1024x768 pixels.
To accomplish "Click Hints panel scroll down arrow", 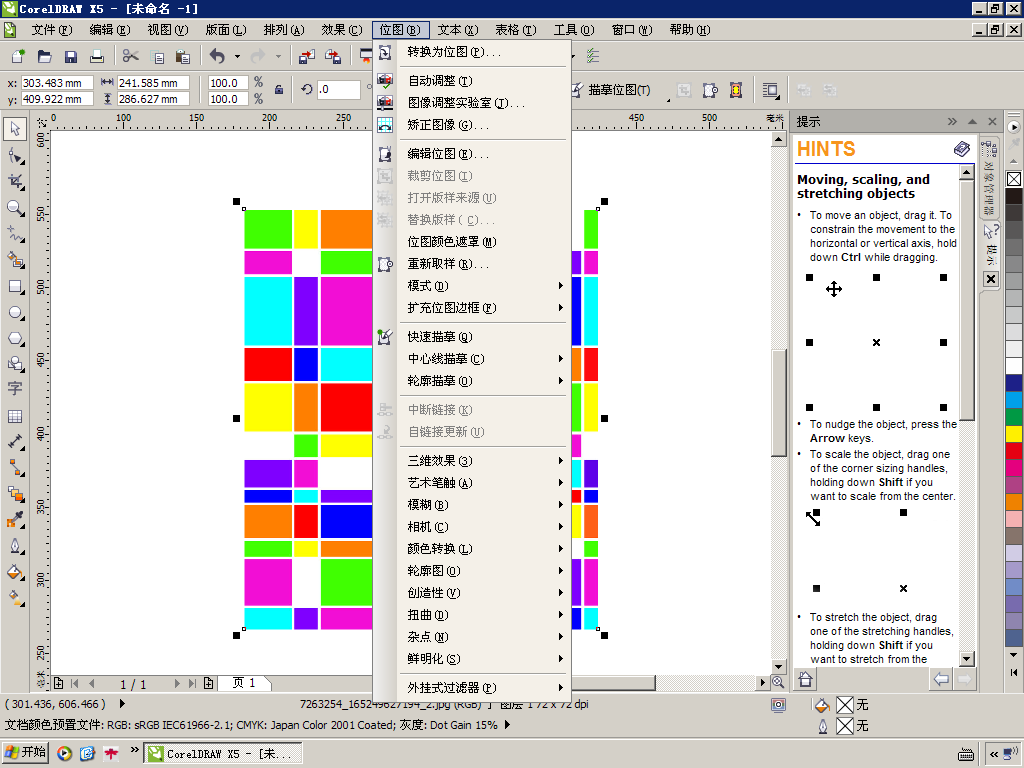I will (x=967, y=658).
